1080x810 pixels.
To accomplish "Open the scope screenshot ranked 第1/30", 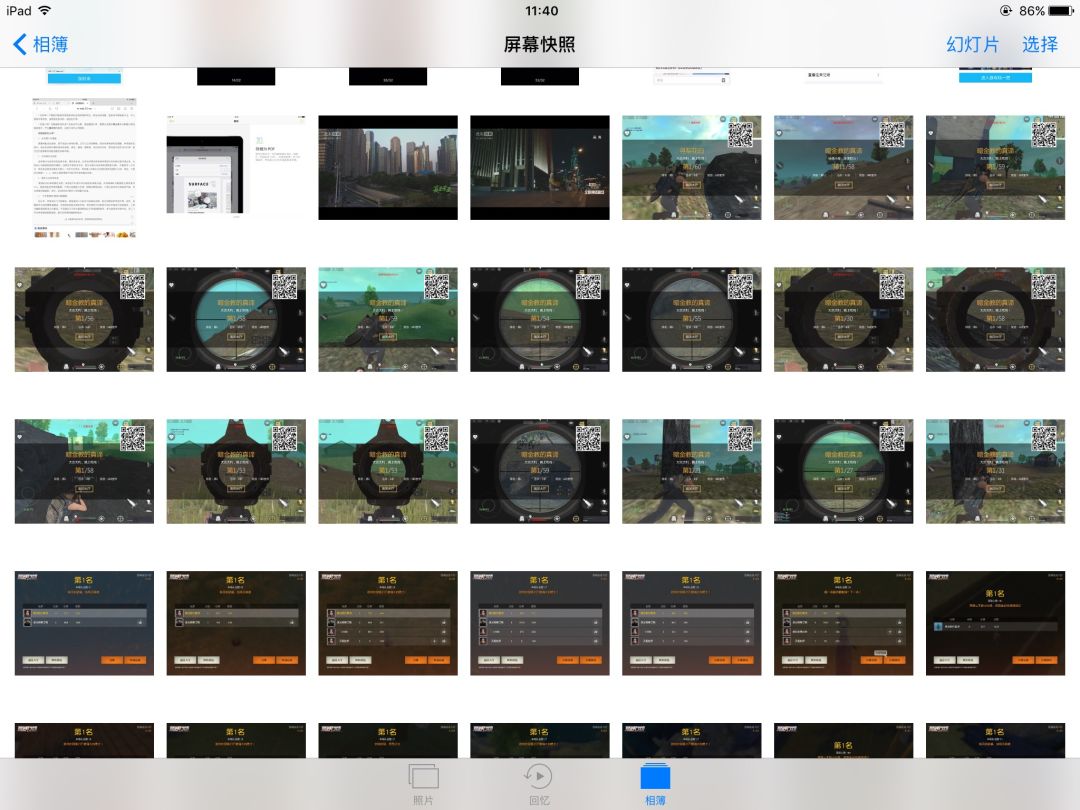I will click(x=844, y=320).
